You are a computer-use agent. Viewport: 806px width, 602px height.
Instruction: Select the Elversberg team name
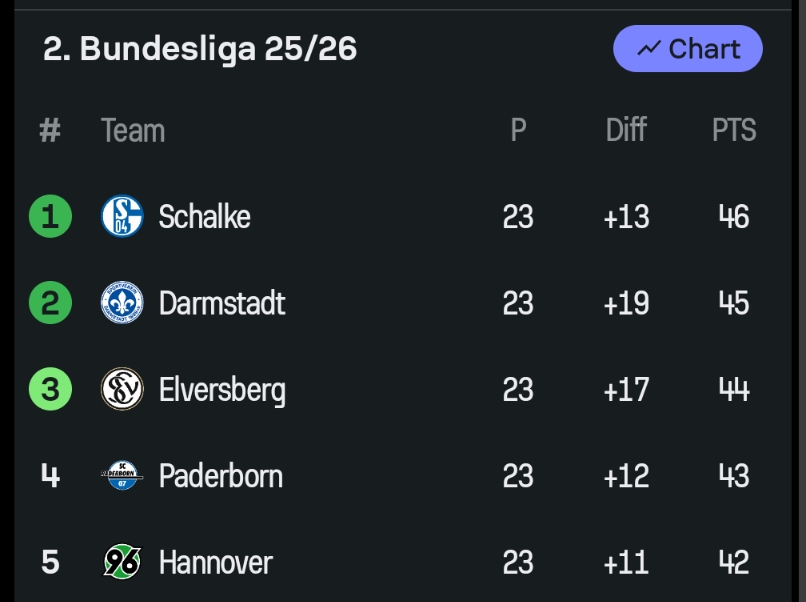tap(222, 389)
